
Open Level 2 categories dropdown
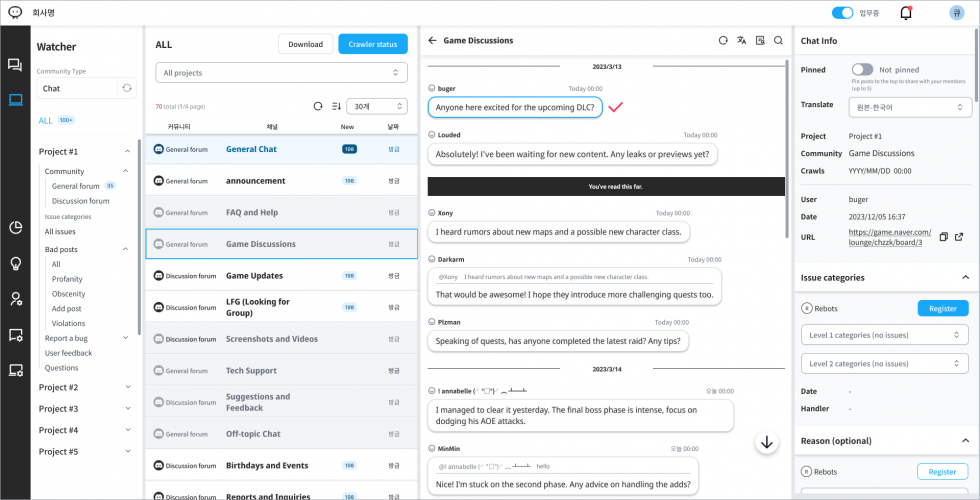coord(885,363)
